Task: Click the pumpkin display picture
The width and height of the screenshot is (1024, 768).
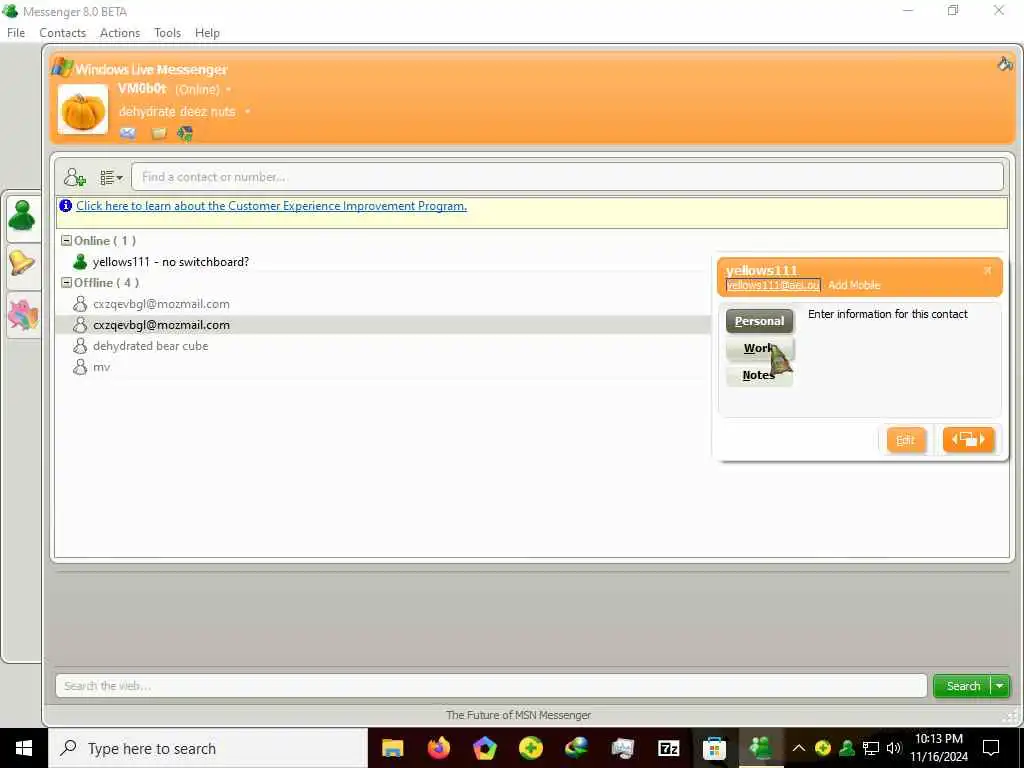Action: click(x=83, y=109)
